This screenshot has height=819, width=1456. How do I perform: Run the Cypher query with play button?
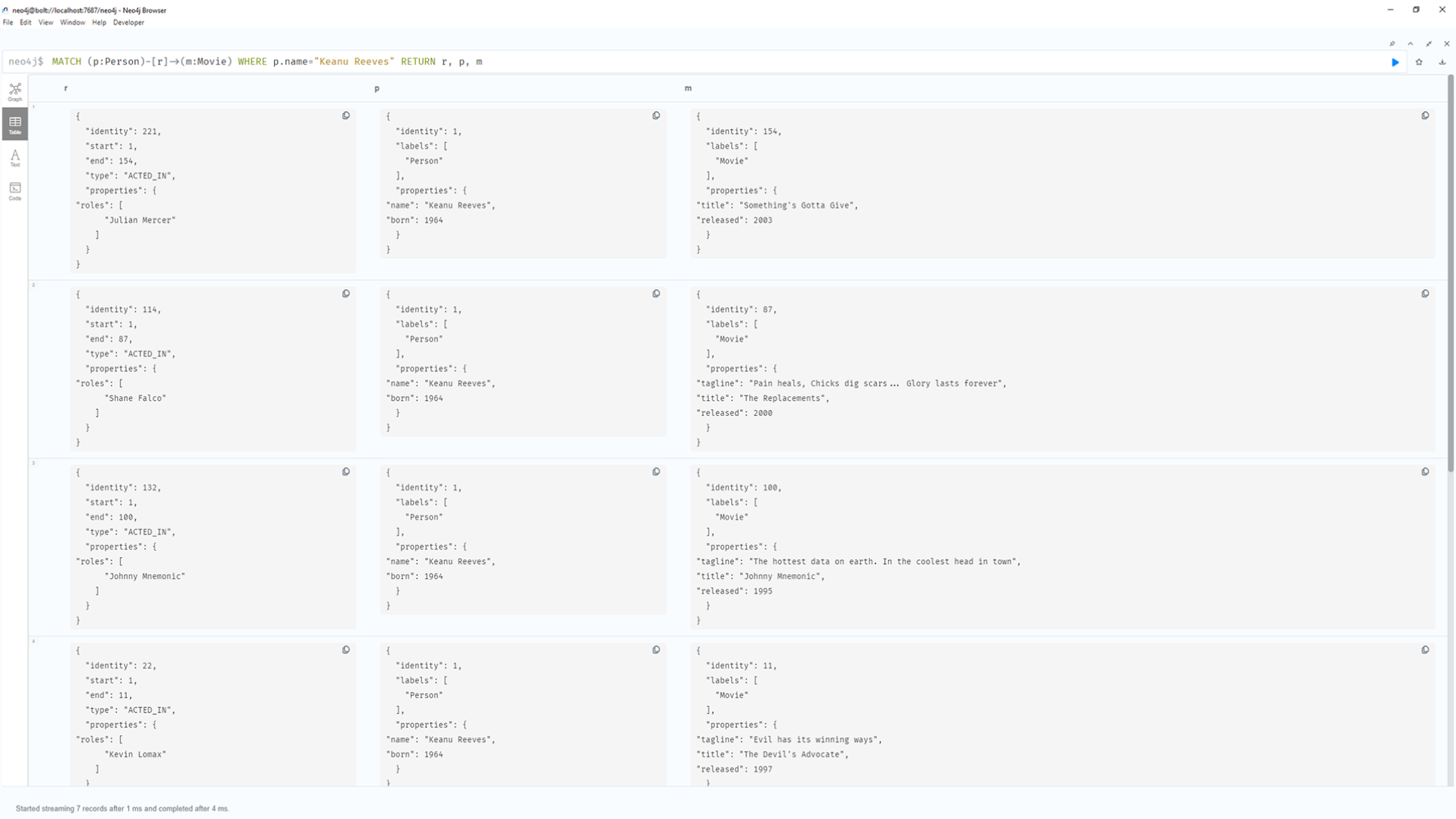[1395, 62]
